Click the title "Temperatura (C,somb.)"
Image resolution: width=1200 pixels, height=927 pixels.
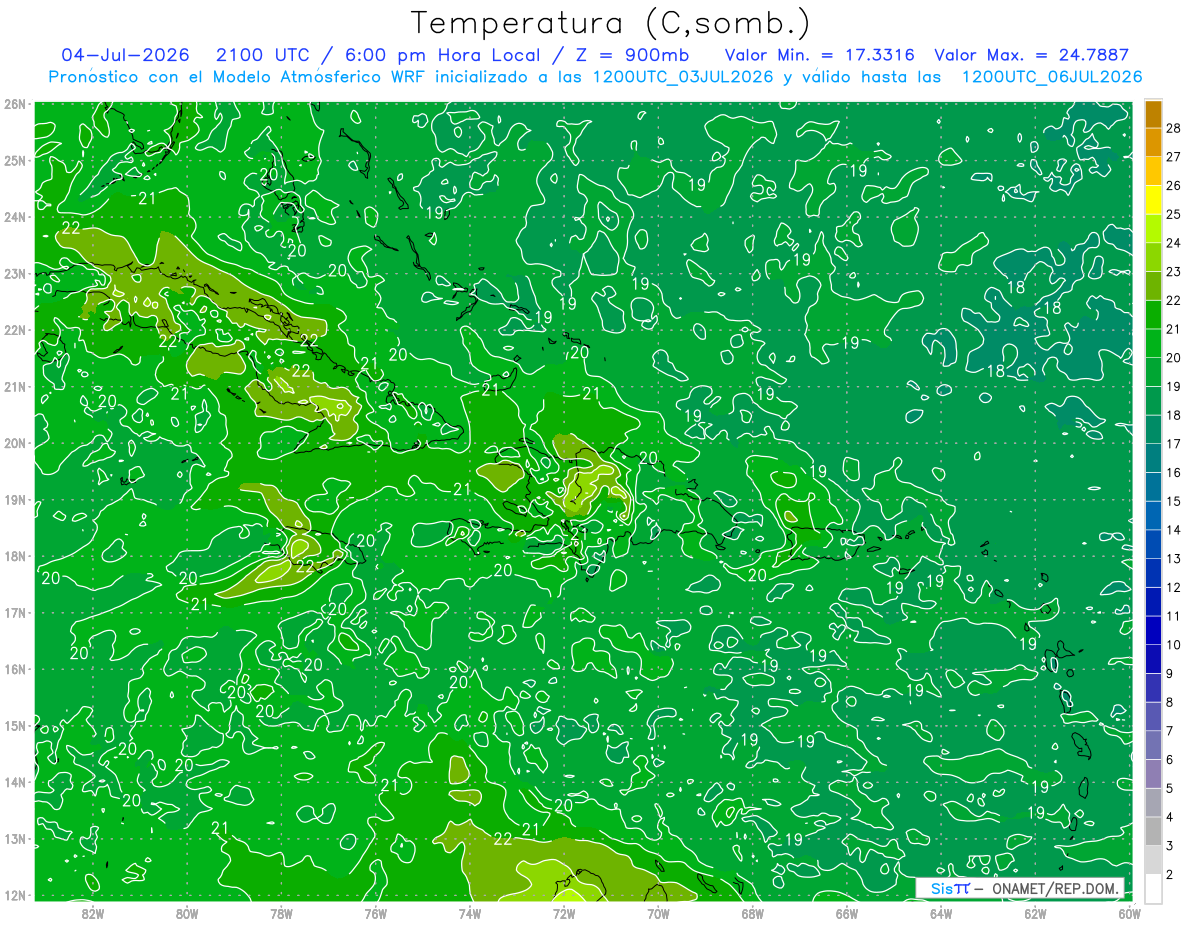pyautogui.click(x=611, y=23)
